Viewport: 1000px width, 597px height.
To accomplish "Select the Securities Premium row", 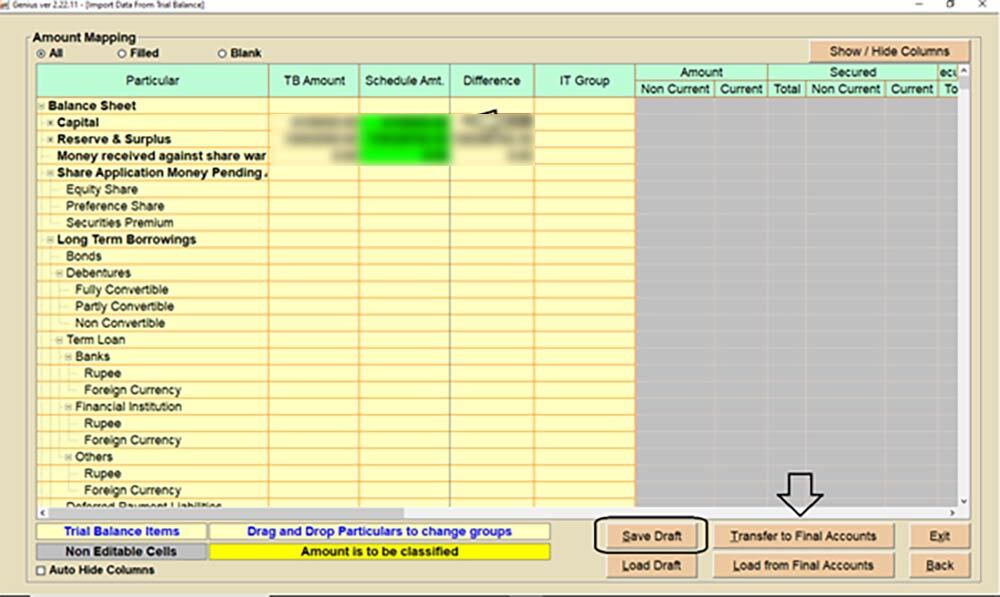I will click(x=119, y=223).
